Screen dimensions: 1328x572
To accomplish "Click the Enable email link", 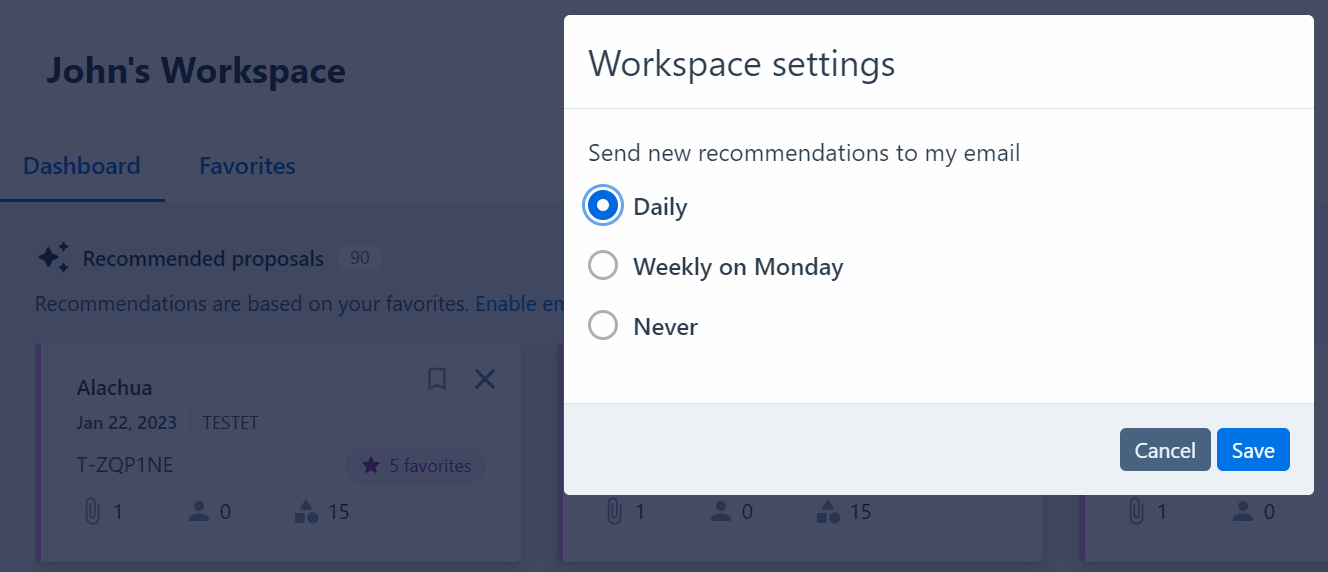I will coord(521,304).
